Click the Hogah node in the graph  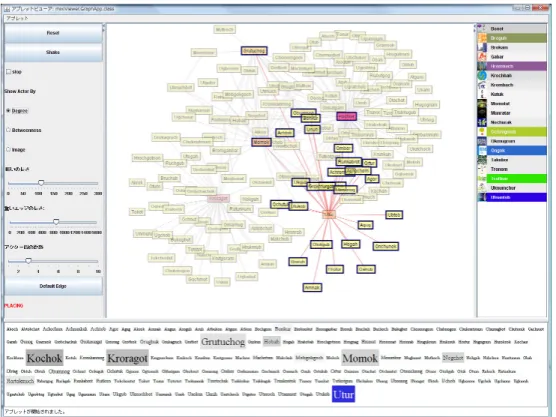pos(350,244)
